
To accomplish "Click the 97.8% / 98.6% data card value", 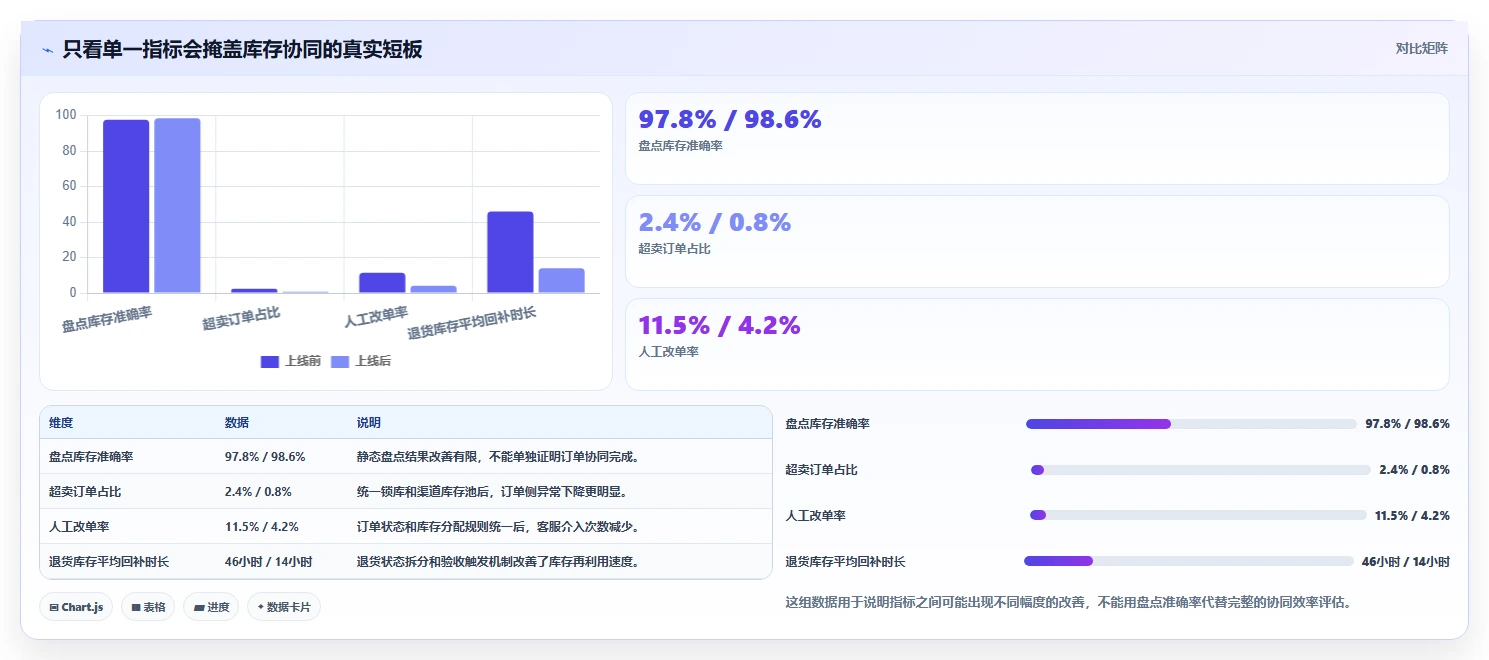I will click(730, 120).
